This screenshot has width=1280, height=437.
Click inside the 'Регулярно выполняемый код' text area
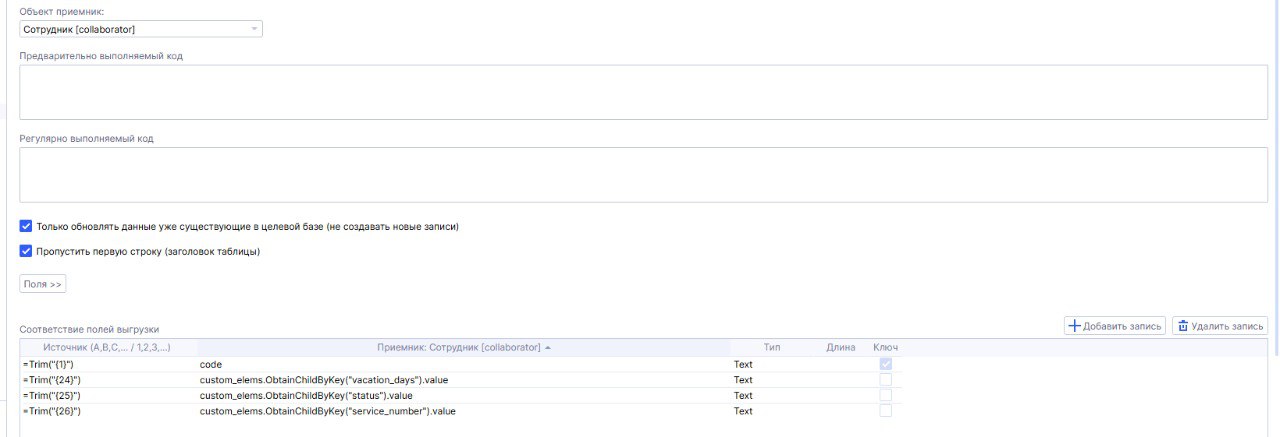[x=643, y=175]
